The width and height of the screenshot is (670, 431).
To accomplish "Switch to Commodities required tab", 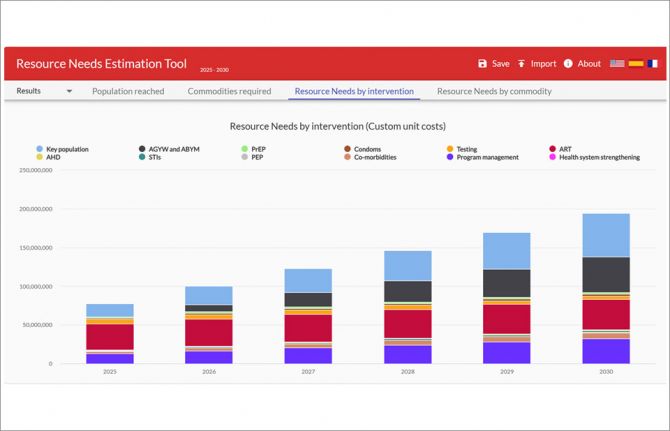I will 229,91.
